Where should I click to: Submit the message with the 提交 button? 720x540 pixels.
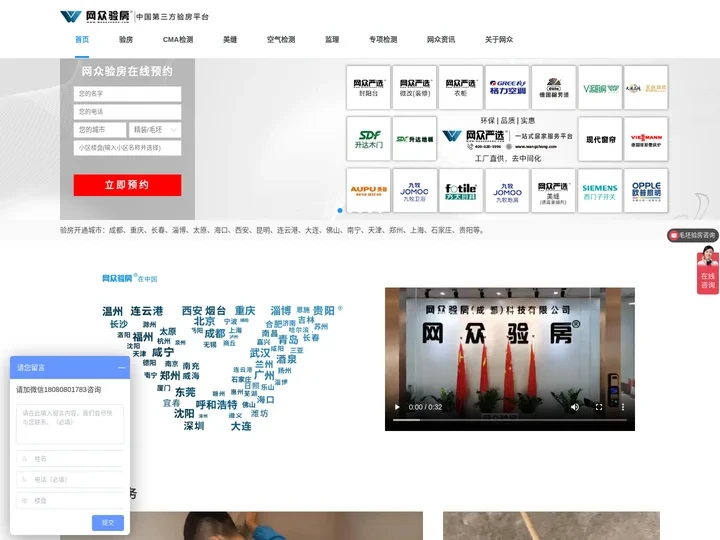coord(107,523)
